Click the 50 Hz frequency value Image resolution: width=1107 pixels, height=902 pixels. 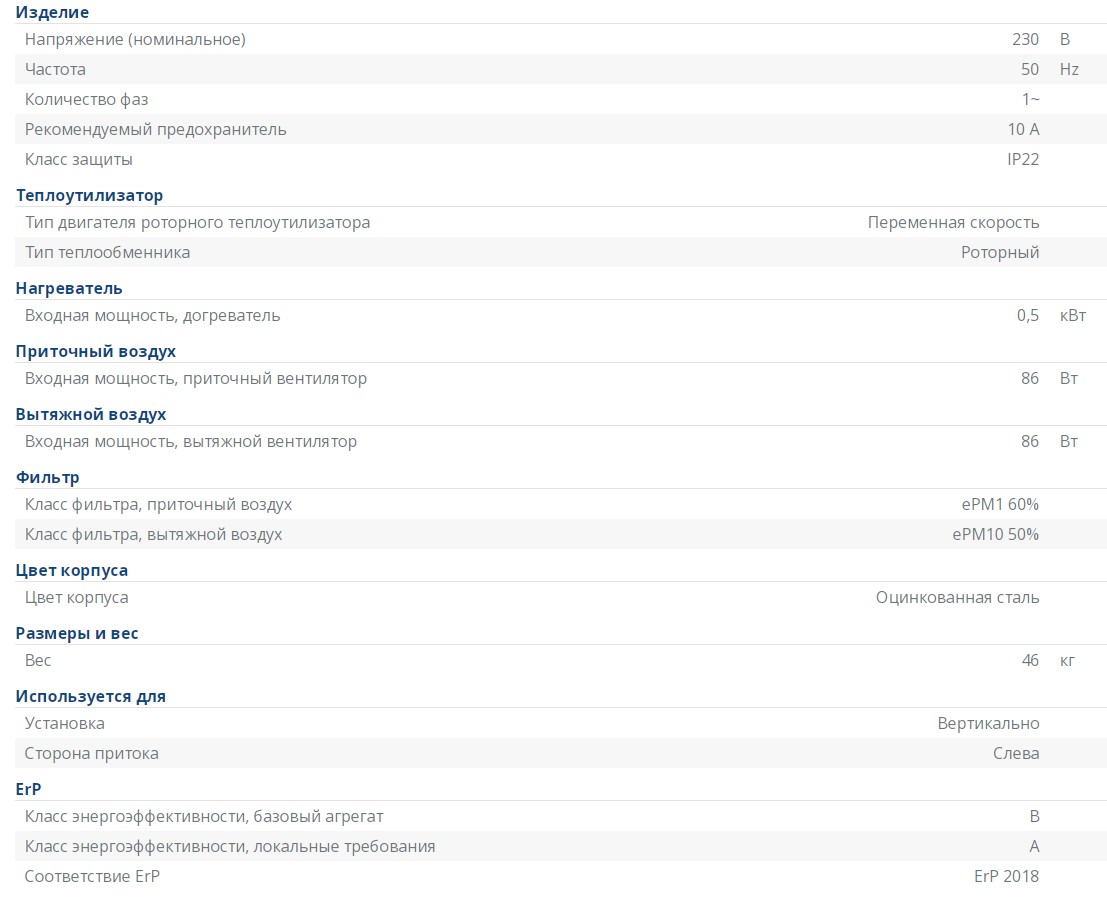tap(1049, 69)
